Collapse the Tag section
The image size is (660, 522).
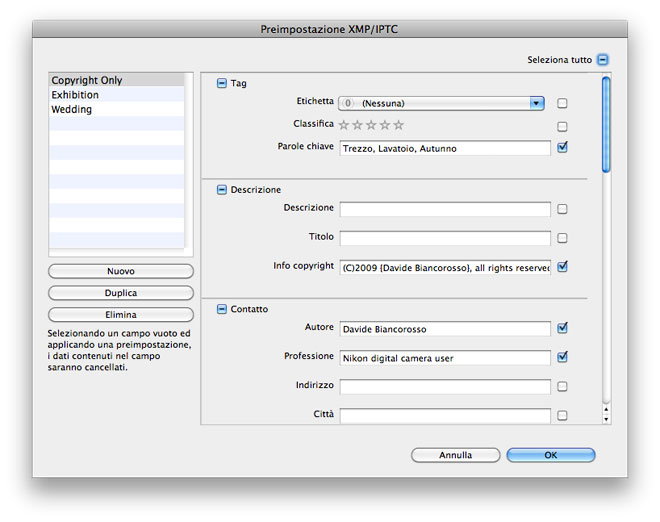[x=221, y=83]
